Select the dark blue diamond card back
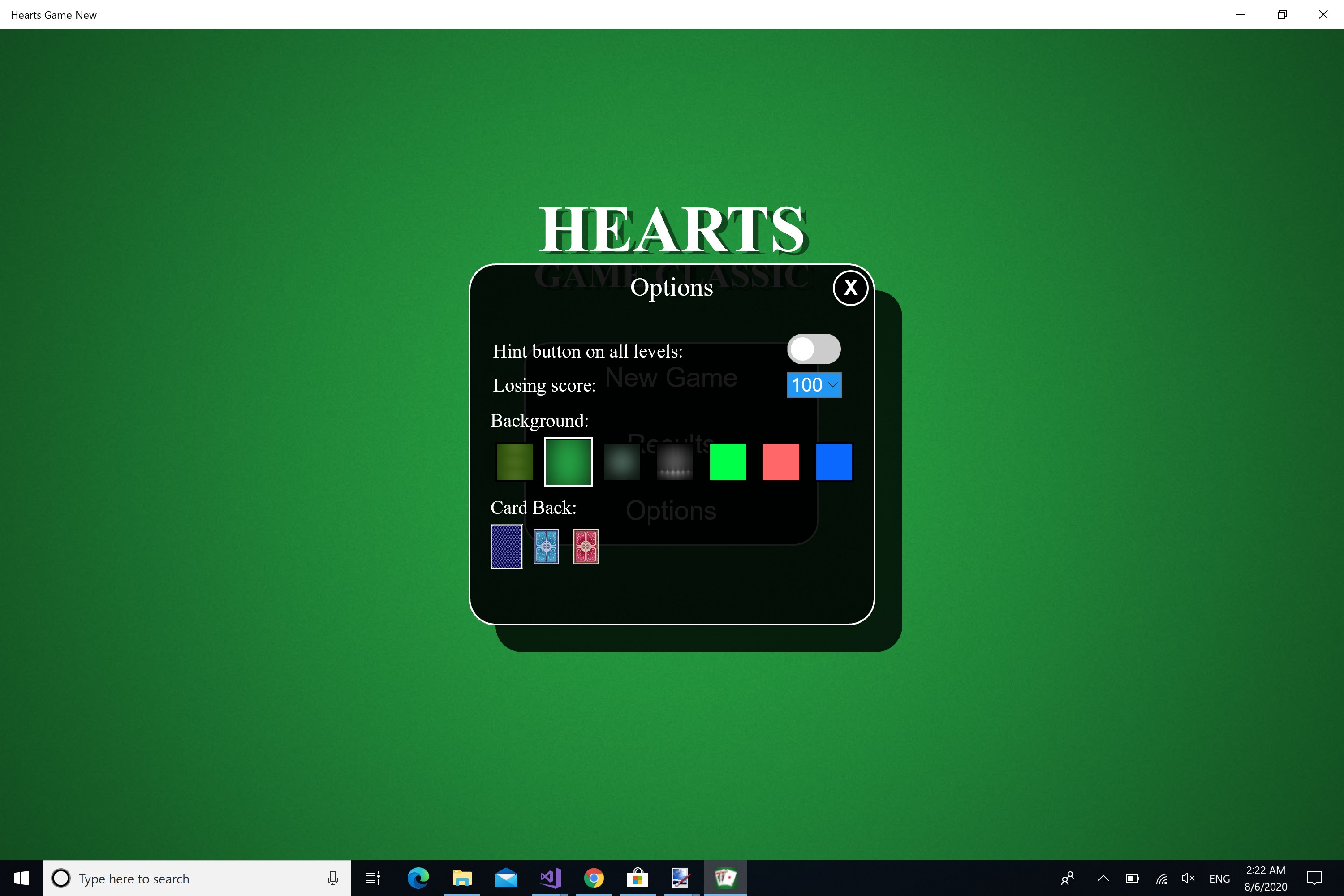 click(x=506, y=546)
